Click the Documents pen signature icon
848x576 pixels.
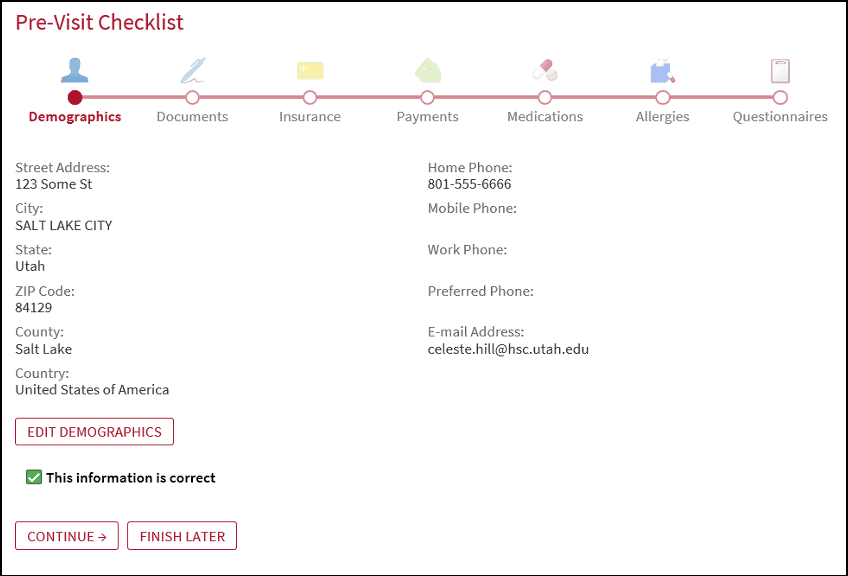[x=193, y=70]
